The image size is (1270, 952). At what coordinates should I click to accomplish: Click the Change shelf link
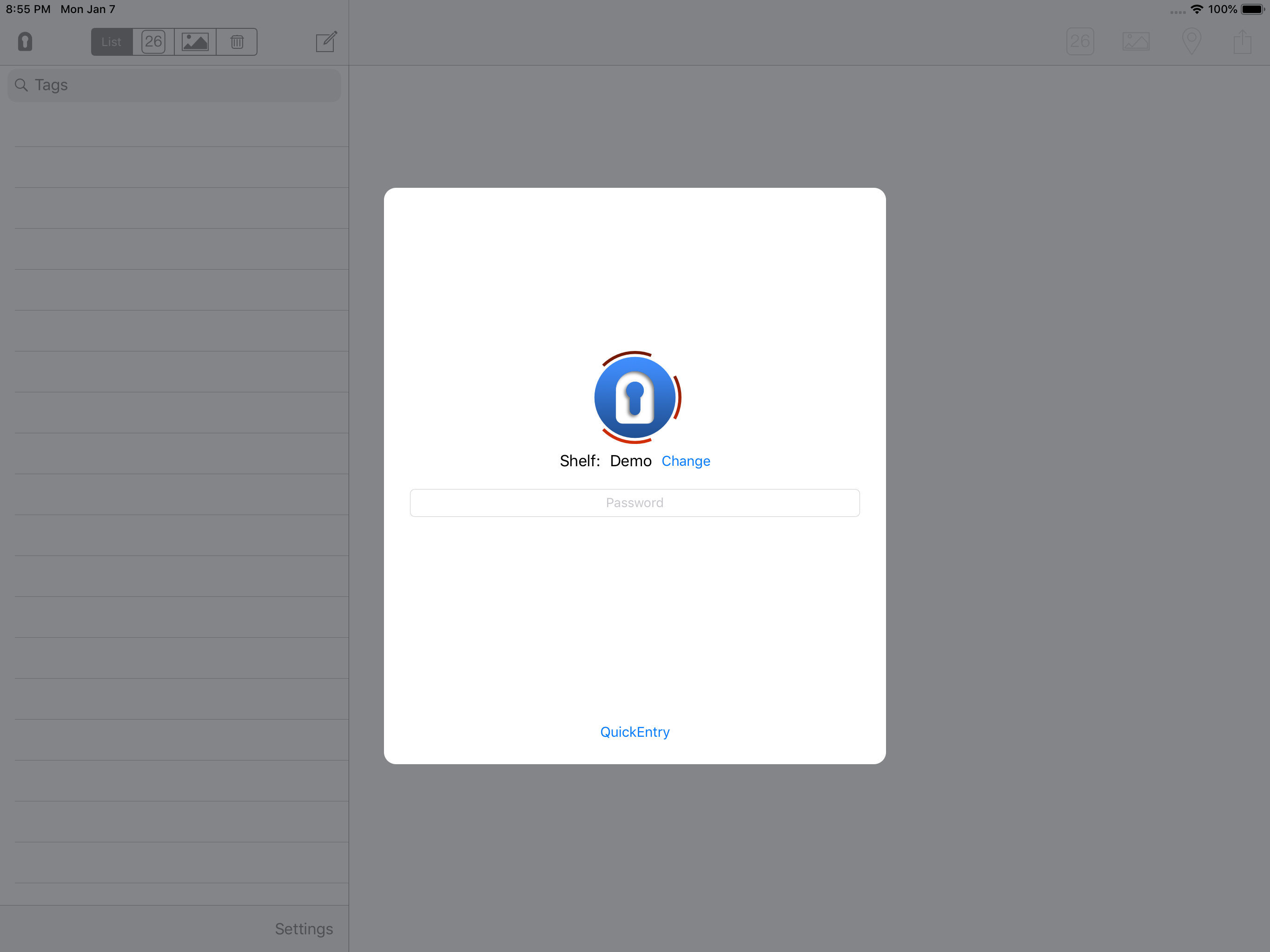pyautogui.click(x=686, y=461)
